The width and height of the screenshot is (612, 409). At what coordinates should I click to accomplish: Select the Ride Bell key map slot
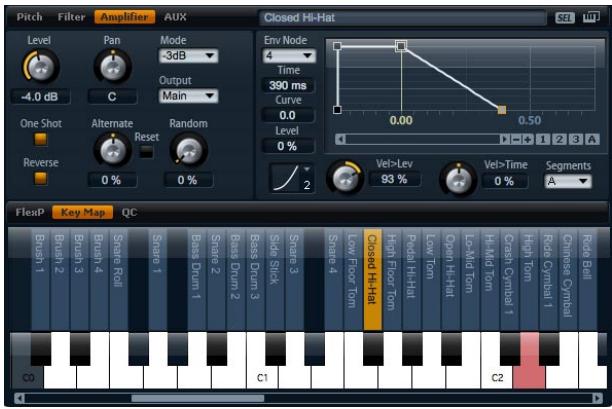coord(587,279)
